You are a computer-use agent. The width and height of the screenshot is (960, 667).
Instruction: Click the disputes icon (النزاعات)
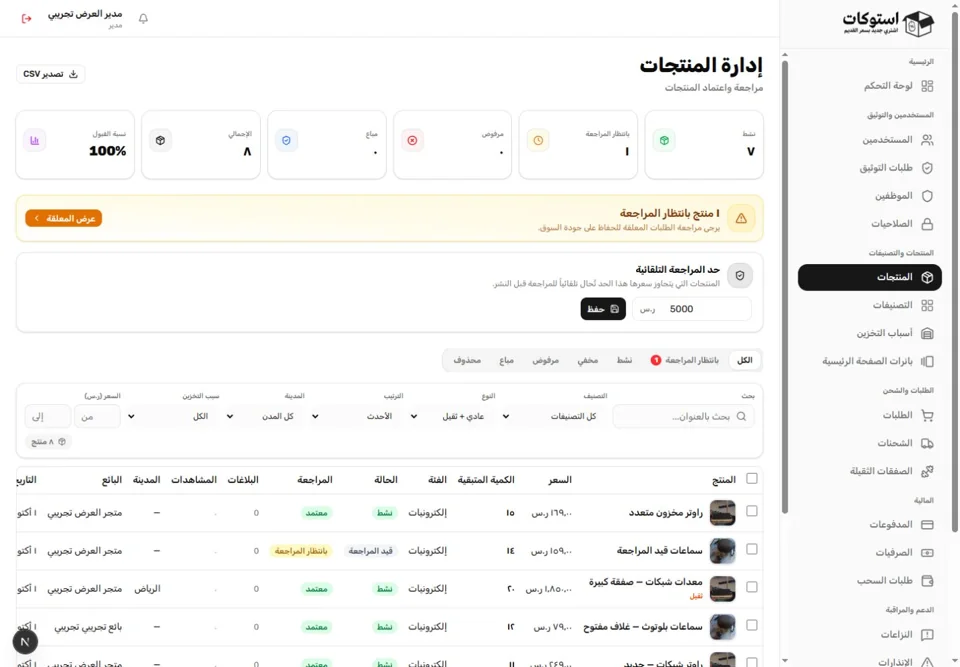tap(927, 635)
